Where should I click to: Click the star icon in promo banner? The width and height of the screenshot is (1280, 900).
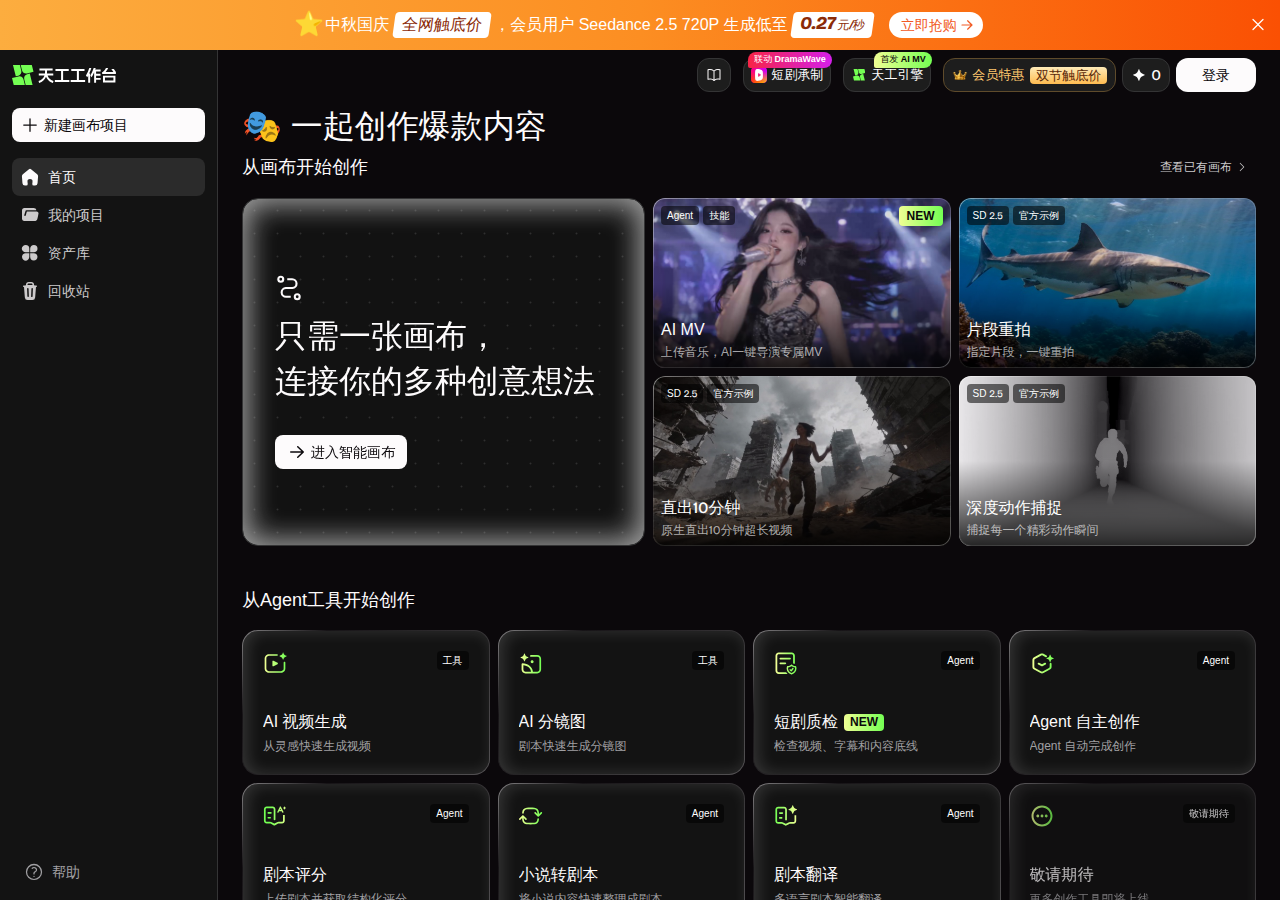pyautogui.click(x=308, y=24)
